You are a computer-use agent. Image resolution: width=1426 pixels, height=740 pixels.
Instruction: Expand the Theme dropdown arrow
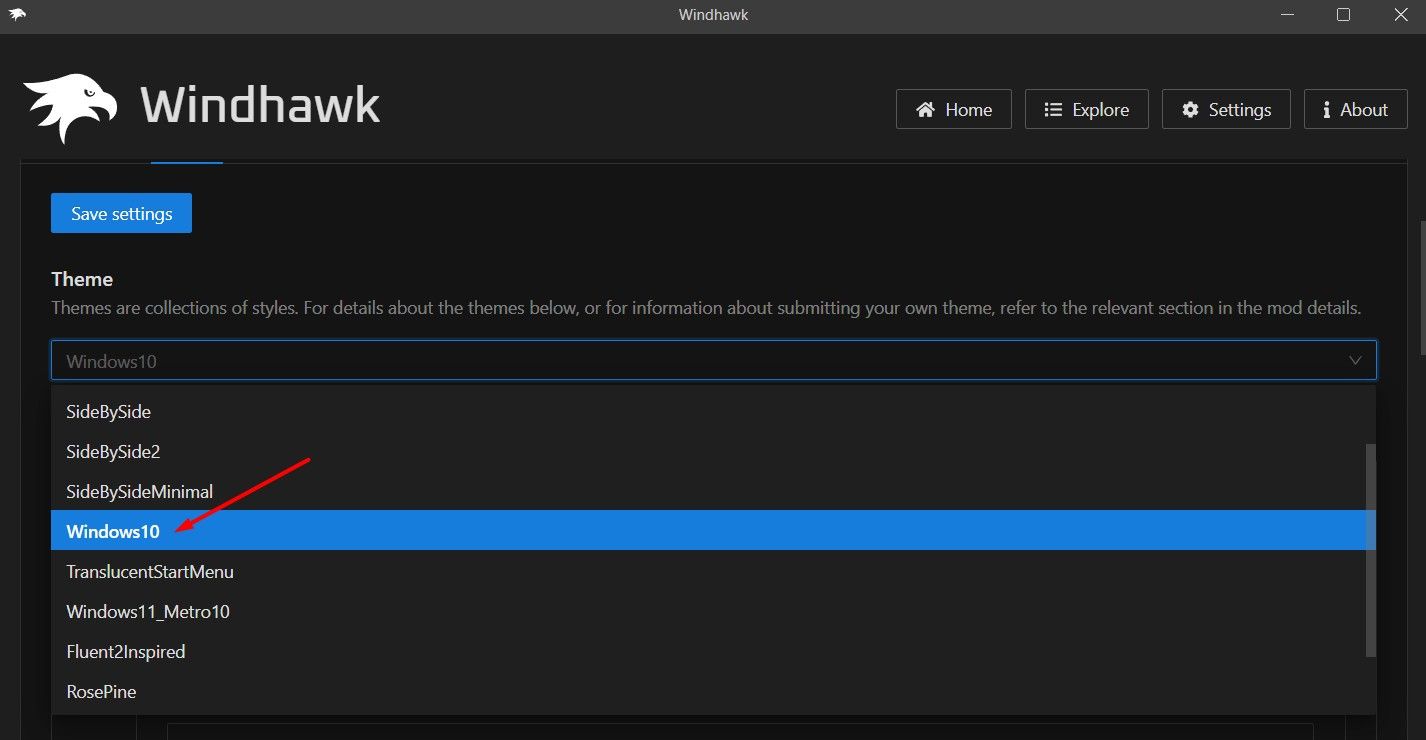click(1355, 361)
